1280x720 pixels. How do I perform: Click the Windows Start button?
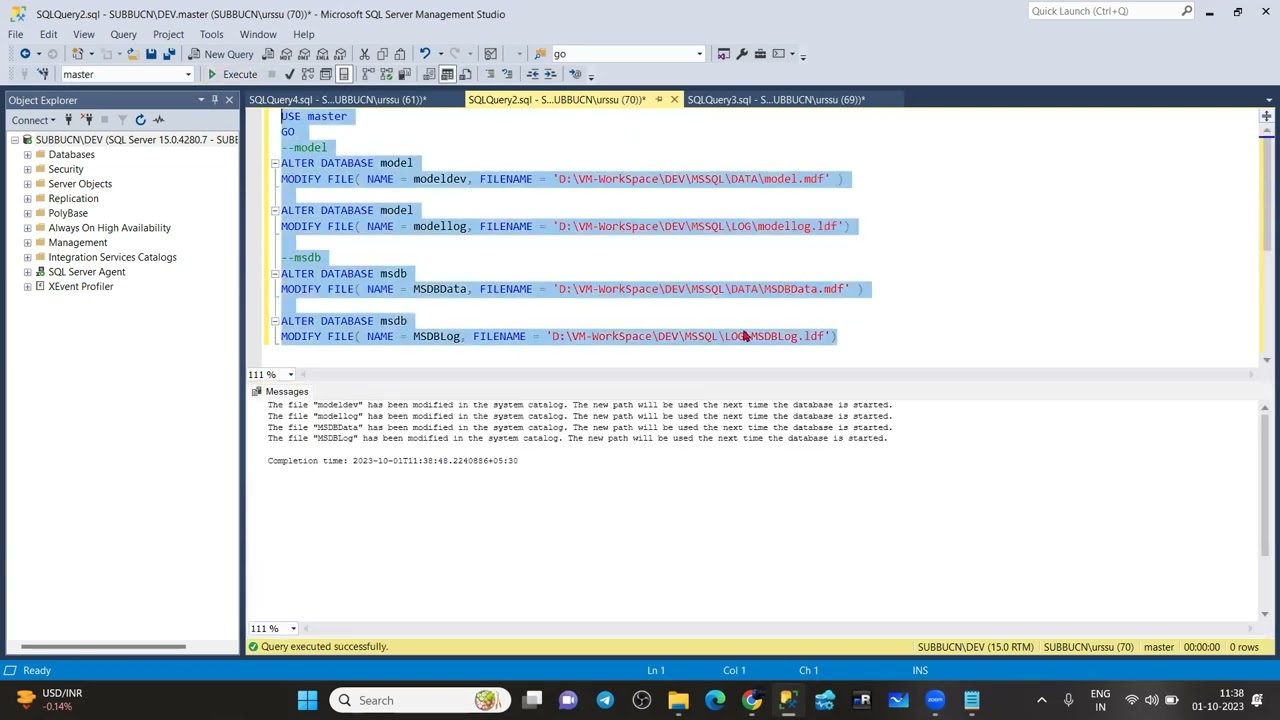(x=307, y=700)
